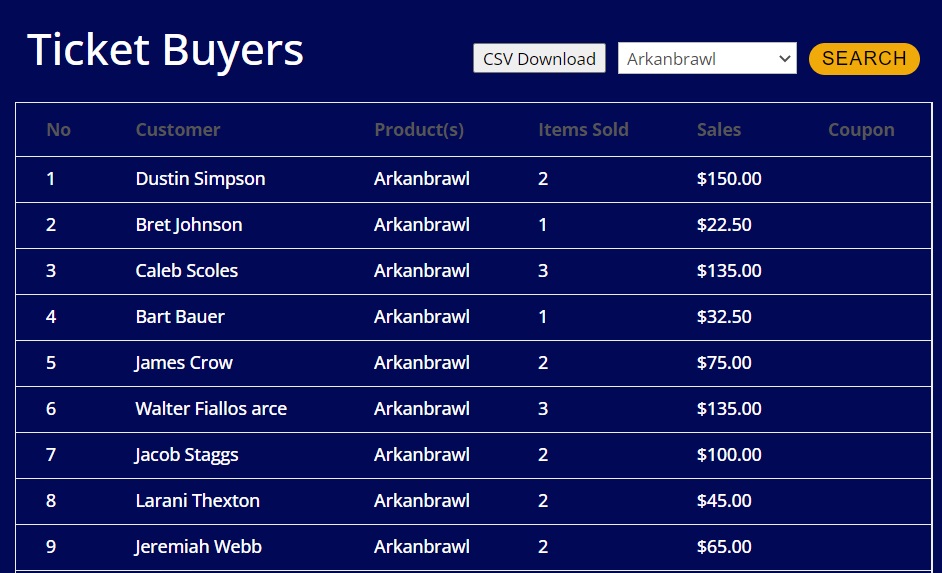The image size is (942, 573).
Task: Click the Ticket Buyers page heading
Action: point(165,50)
